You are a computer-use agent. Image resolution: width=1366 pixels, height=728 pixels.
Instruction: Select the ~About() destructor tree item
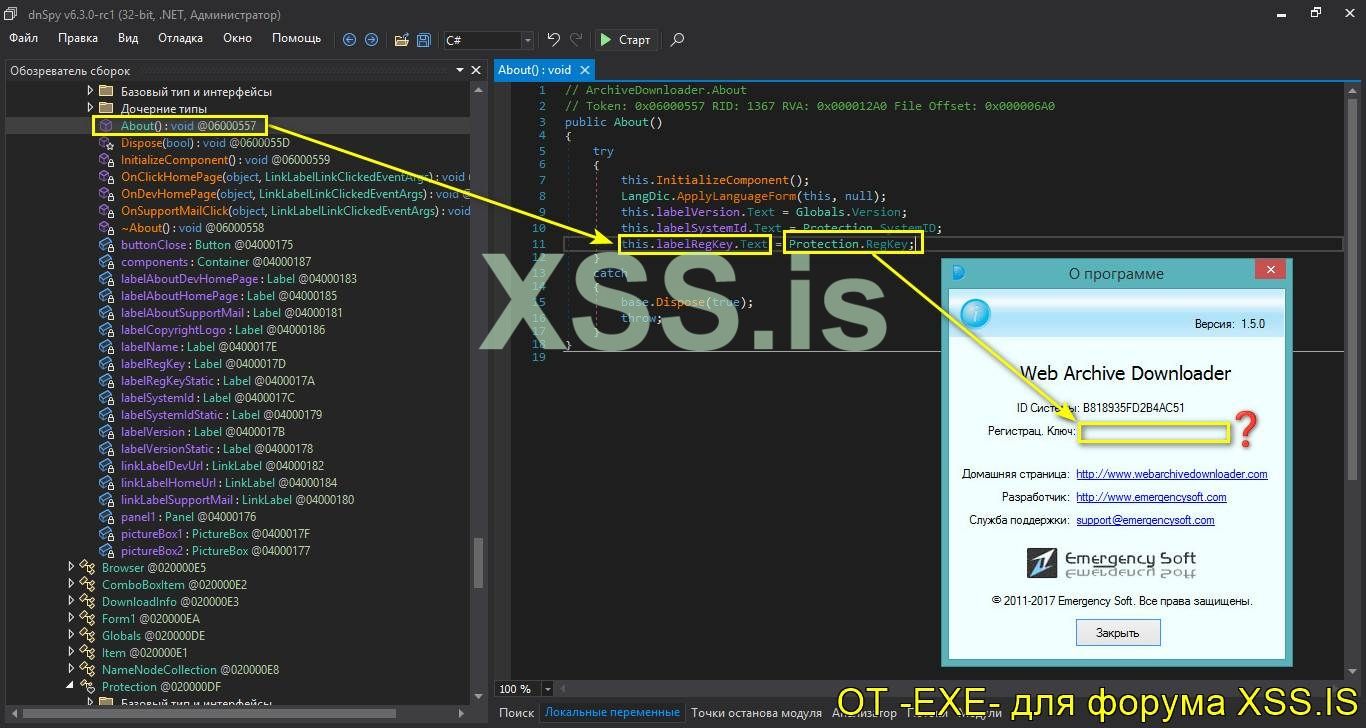coord(192,228)
